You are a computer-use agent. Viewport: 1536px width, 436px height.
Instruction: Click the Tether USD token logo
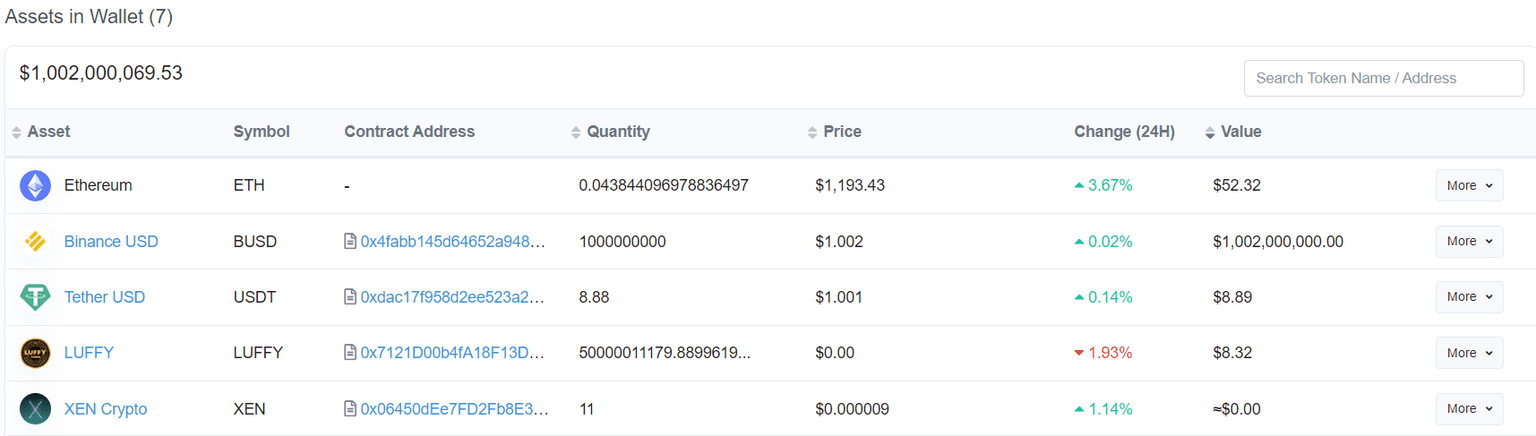click(x=35, y=297)
